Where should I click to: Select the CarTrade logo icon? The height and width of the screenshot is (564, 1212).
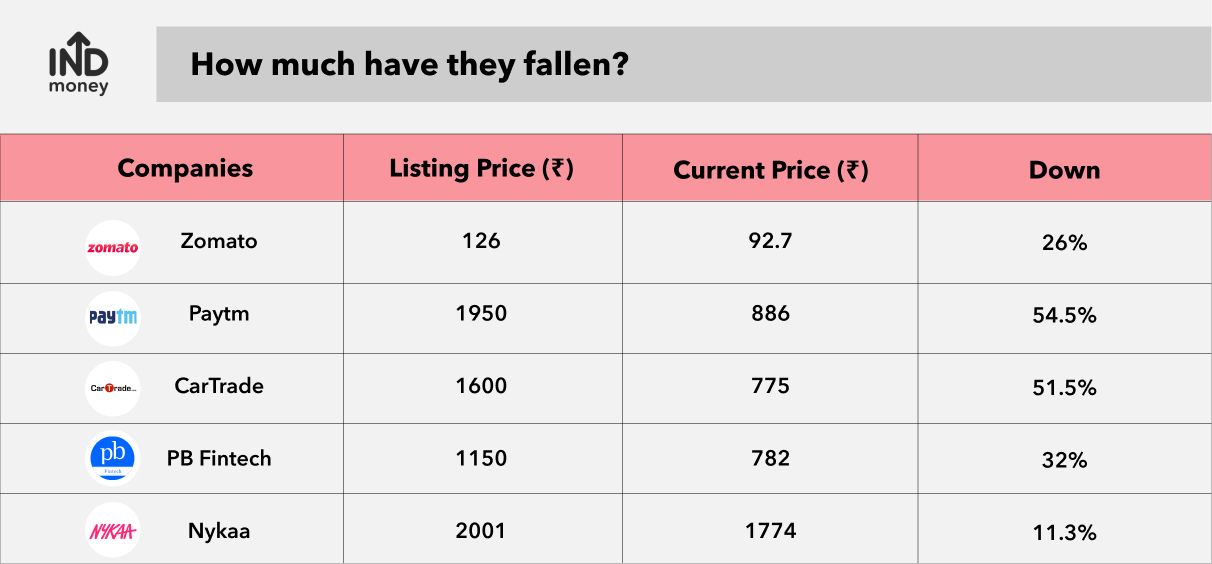coord(113,389)
